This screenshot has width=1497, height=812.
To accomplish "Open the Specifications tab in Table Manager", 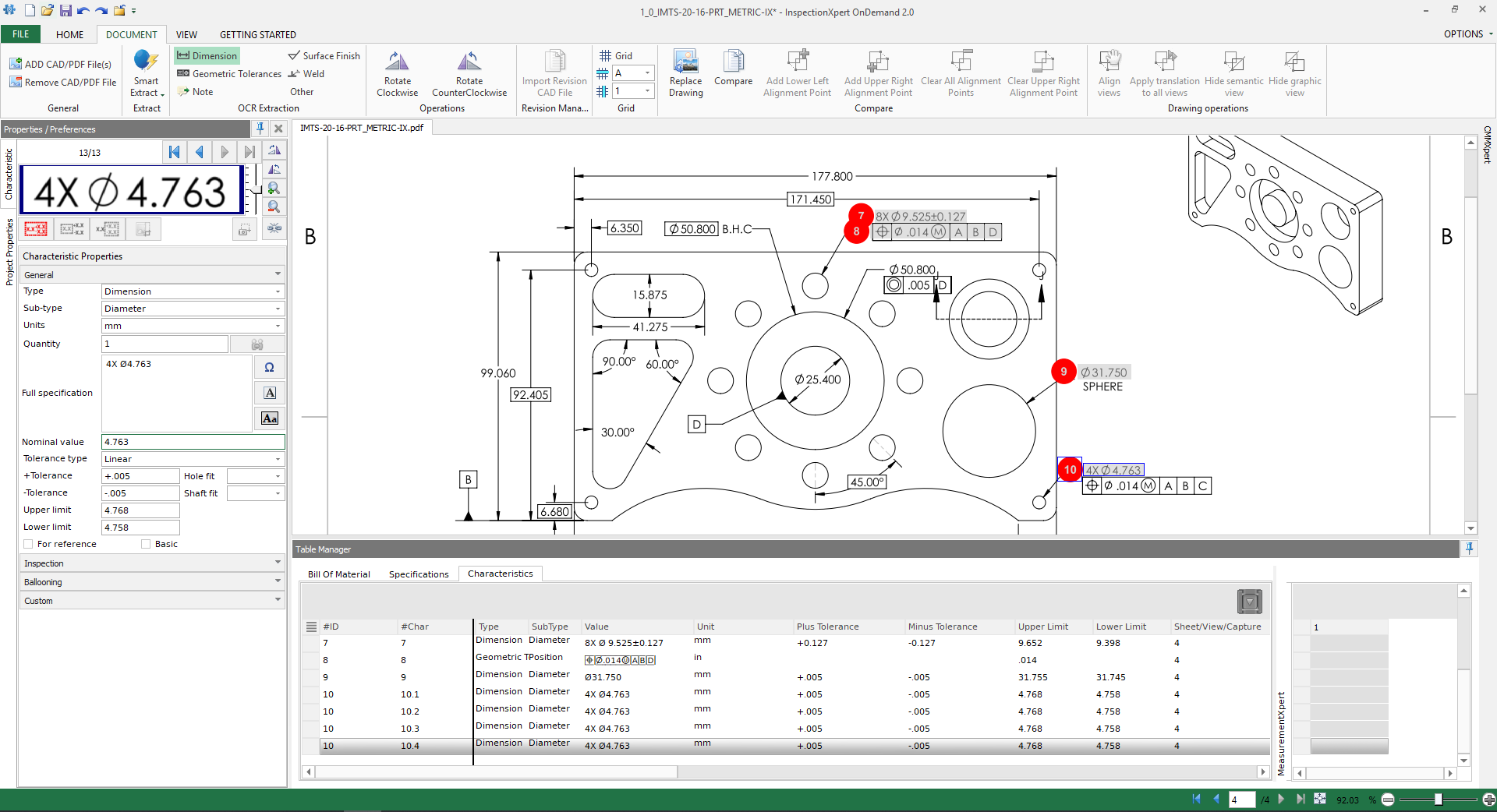I will 419,574.
